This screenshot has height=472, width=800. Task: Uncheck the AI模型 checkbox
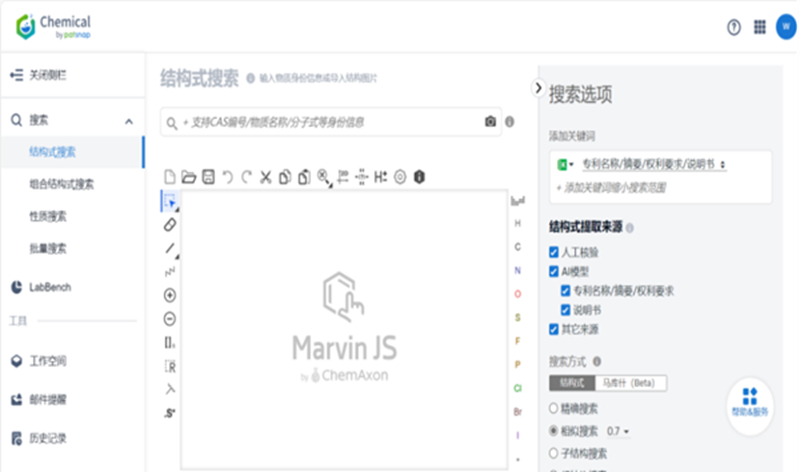pos(554,271)
